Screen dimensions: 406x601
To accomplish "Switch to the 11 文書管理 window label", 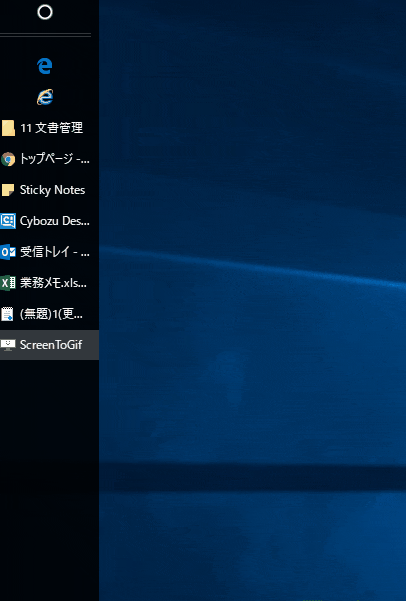I will [x=51, y=128].
